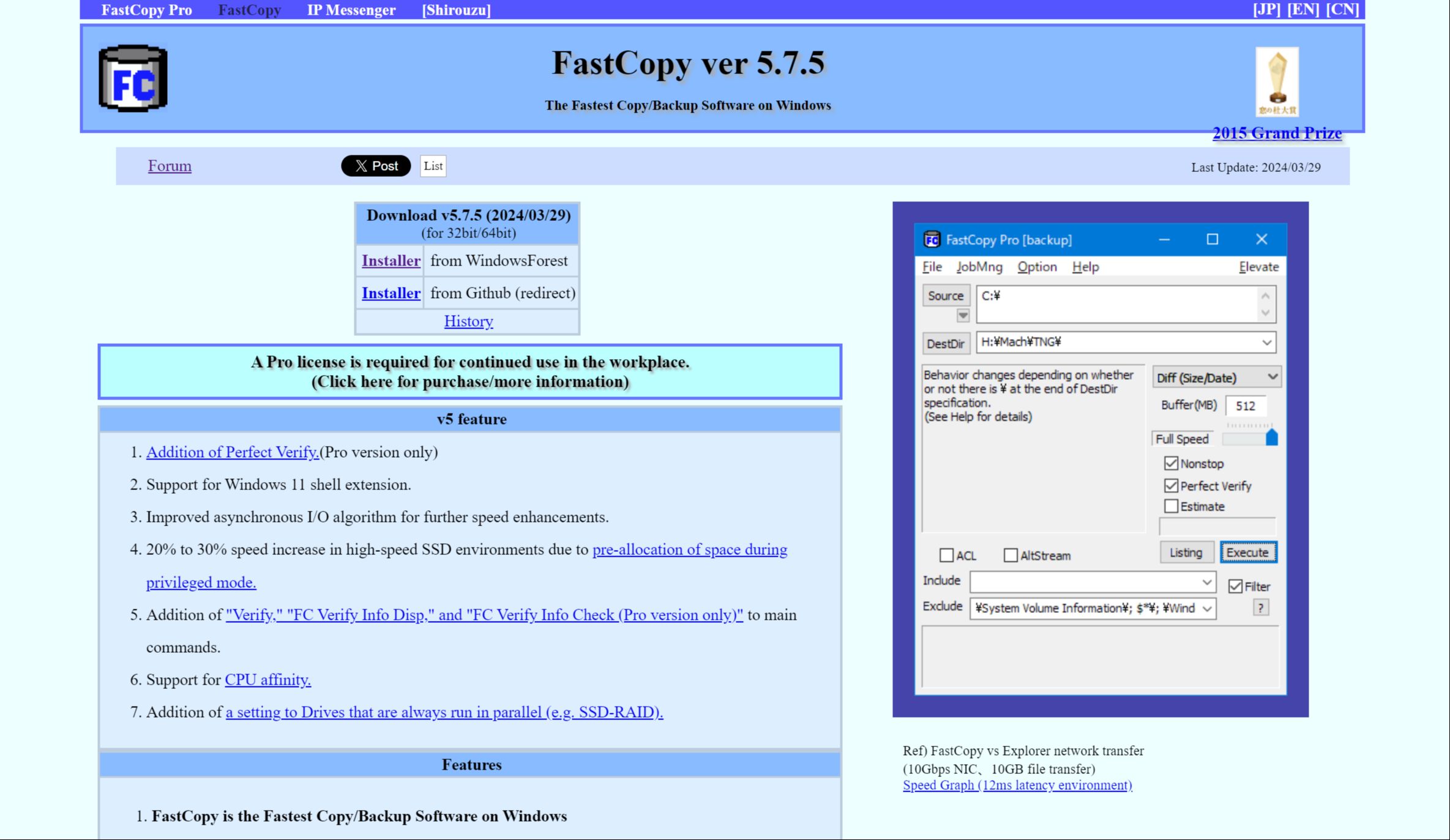This screenshot has width=1450, height=840.
Task: Expand the Exclude filter dropdown
Action: (x=1206, y=609)
